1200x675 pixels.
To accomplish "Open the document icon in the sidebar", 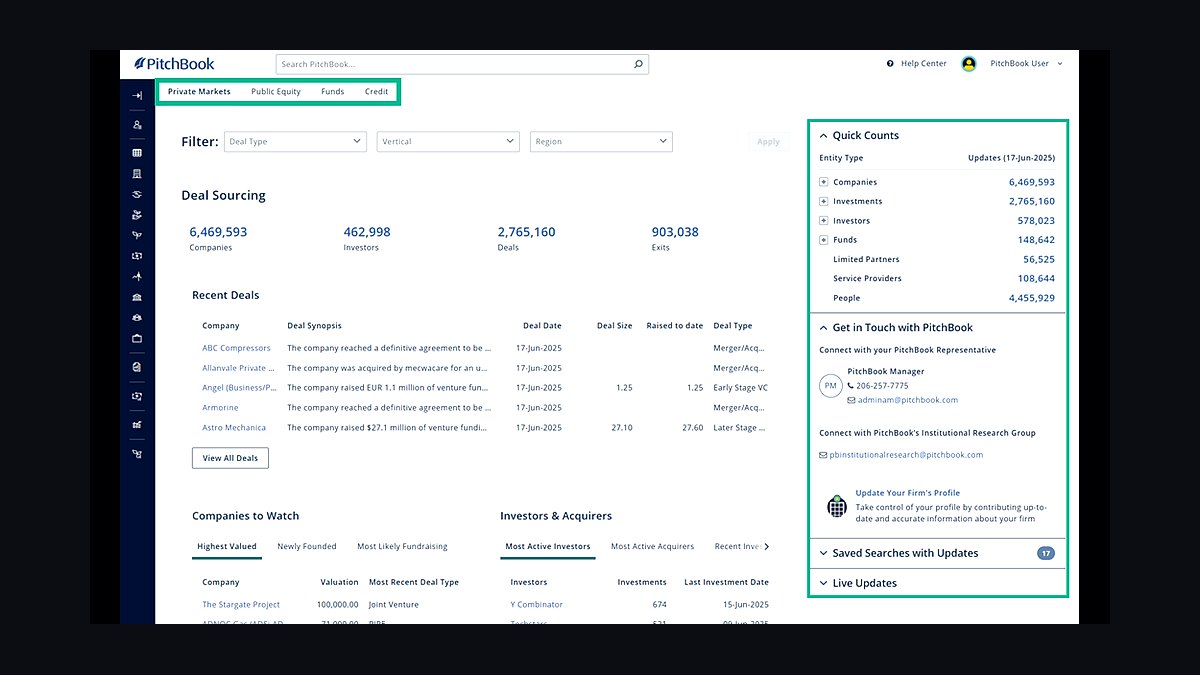I will pyautogui.click(x=137, y=367).
